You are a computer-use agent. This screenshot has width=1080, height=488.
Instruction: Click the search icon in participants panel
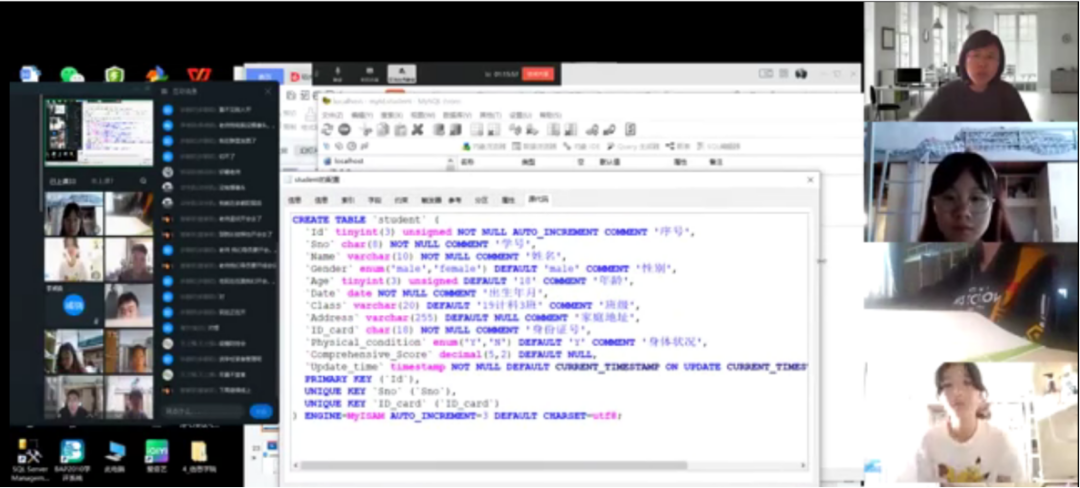pos(143,181)
